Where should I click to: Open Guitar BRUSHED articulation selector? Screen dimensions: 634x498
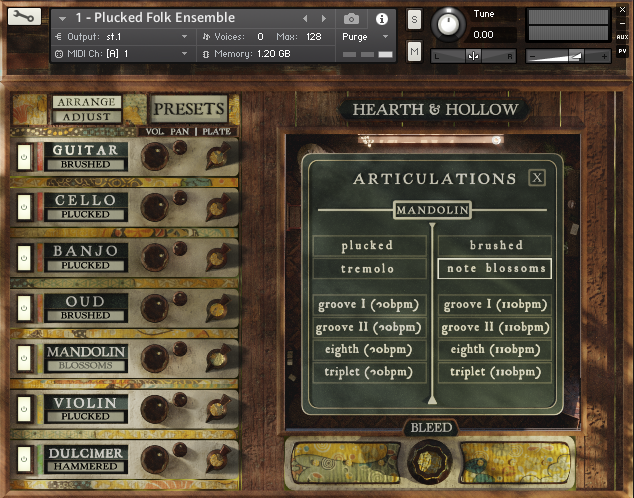coord(85,165)
